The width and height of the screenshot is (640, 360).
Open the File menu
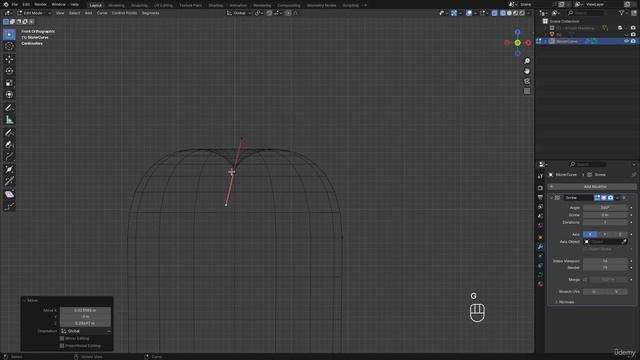[15, 4]
